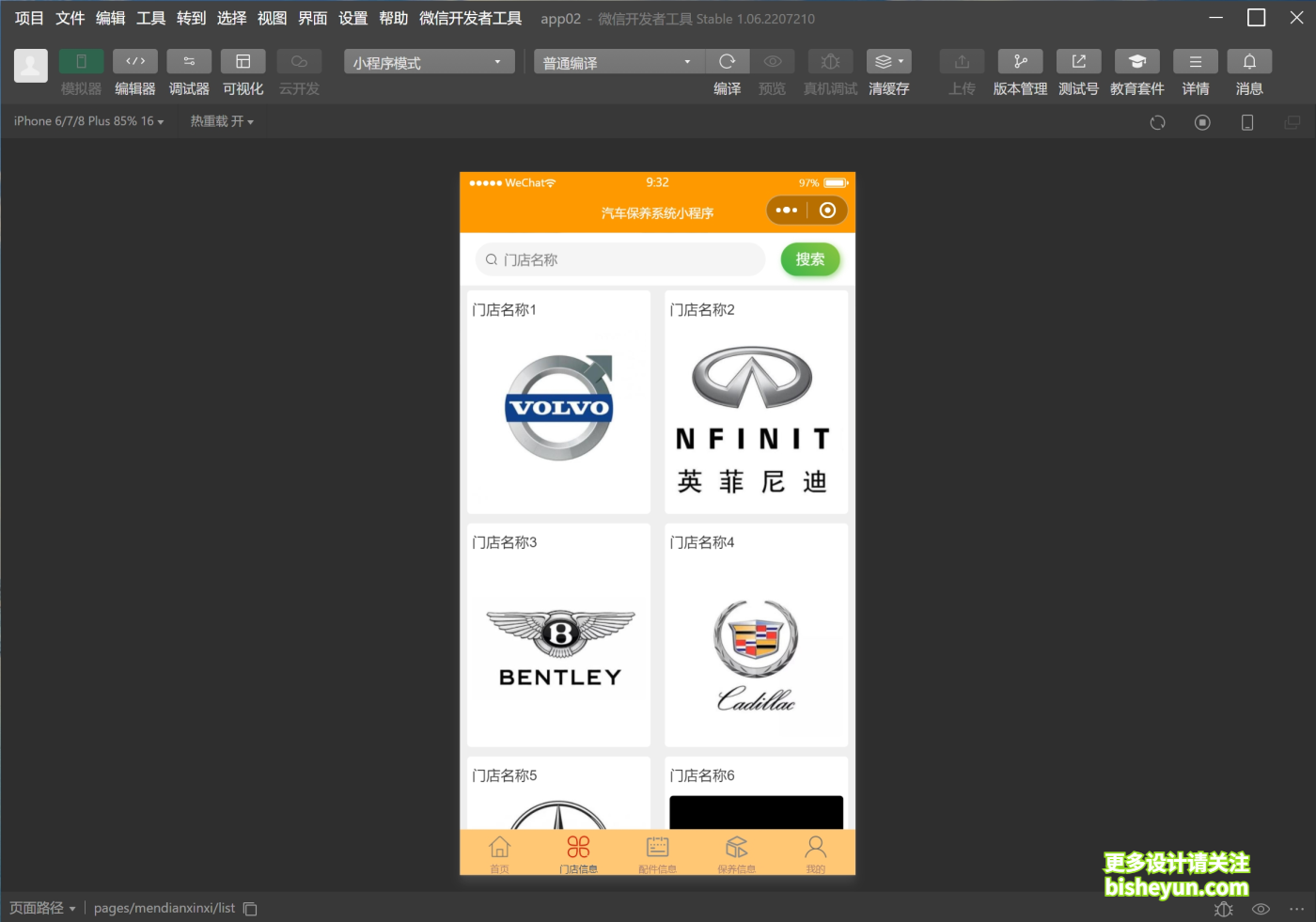
Task: Open the 项目 menu
Action: tap(29, 18)
